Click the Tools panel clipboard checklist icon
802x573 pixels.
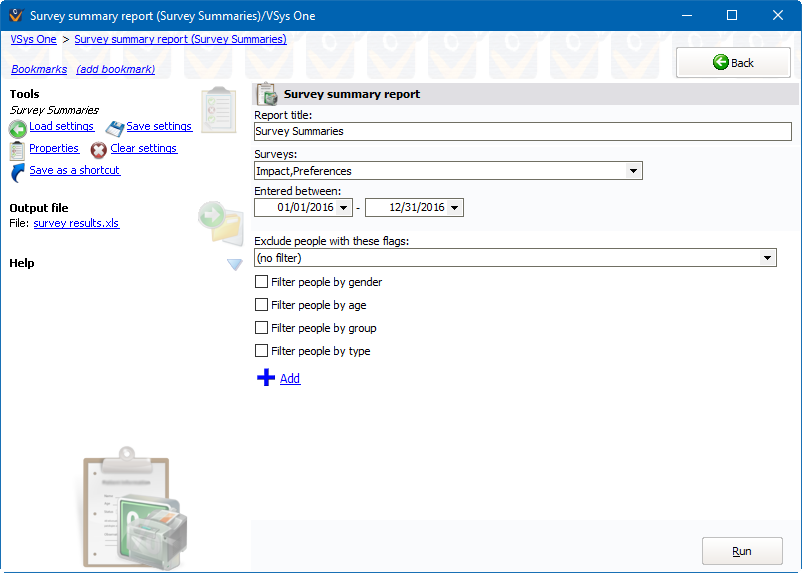[x=219, y=110]
